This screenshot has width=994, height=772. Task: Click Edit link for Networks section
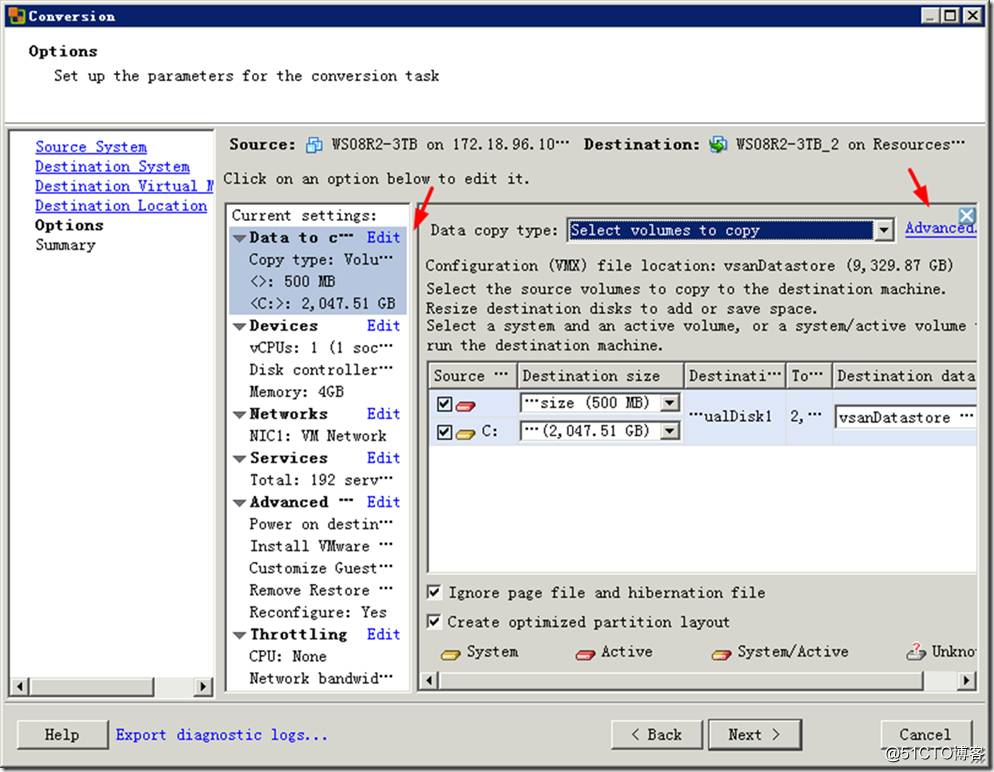pyautogui.click(x=383, y=414)
